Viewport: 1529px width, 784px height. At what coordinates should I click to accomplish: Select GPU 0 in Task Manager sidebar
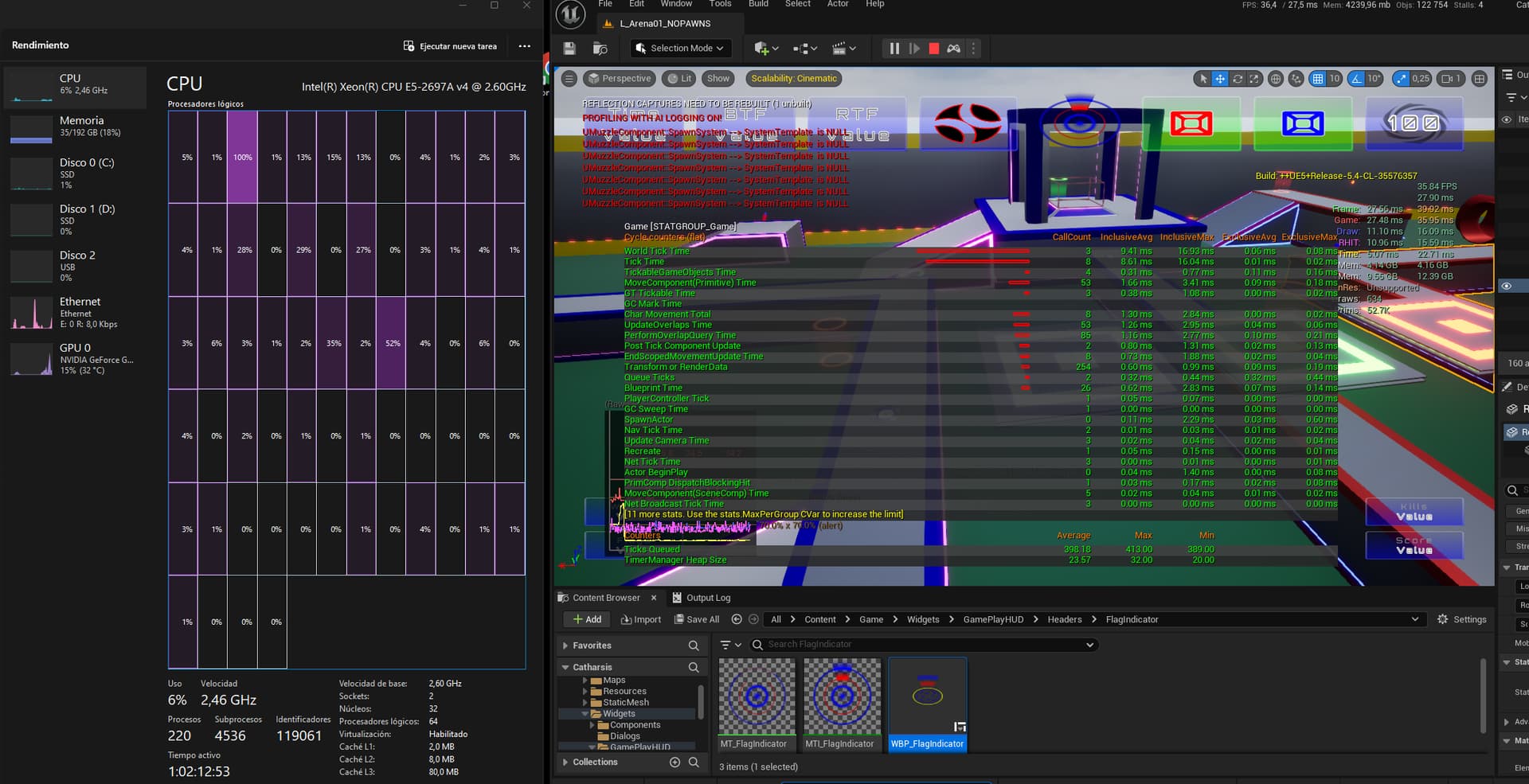tap(76, 359)
